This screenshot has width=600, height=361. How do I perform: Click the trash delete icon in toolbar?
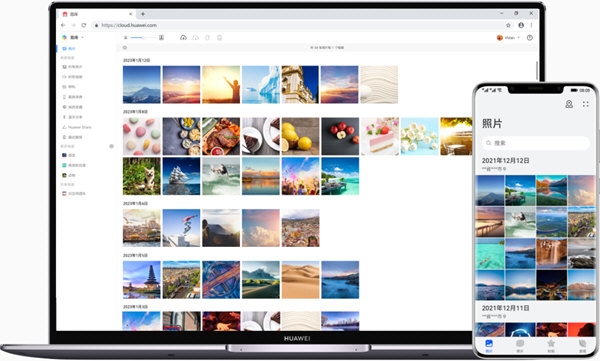220,38
